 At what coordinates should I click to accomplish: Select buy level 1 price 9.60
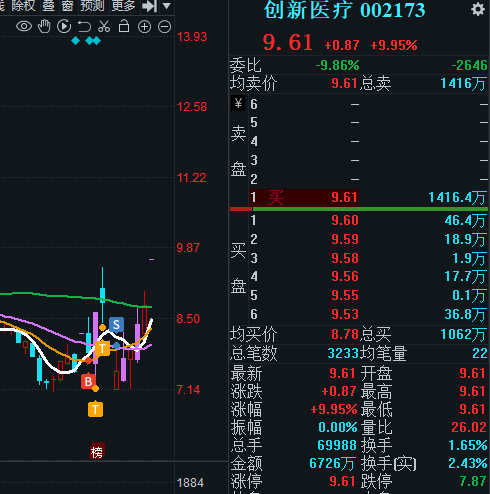[345, 220]
